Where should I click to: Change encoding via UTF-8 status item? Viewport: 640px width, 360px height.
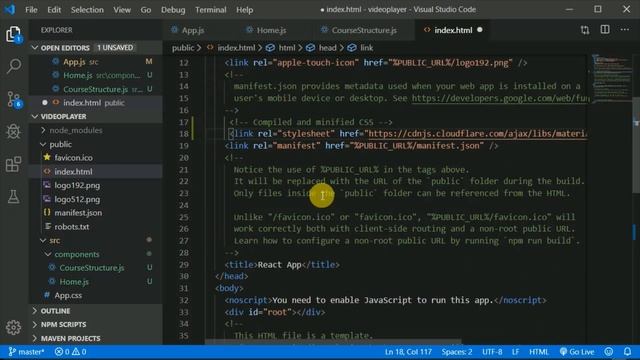coord(492,352)
